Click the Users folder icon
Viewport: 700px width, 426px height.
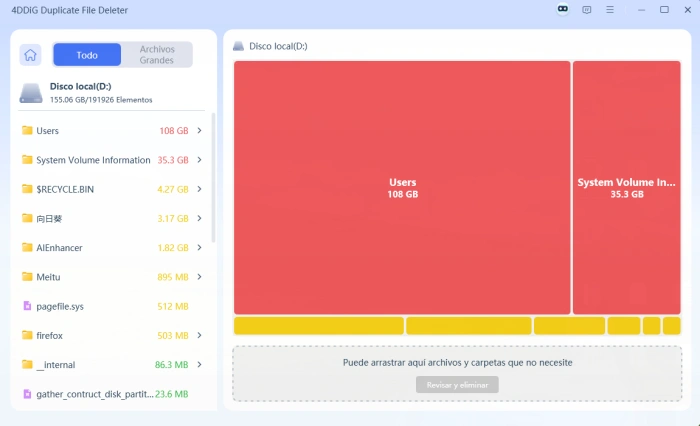click(x=27, y=130)
